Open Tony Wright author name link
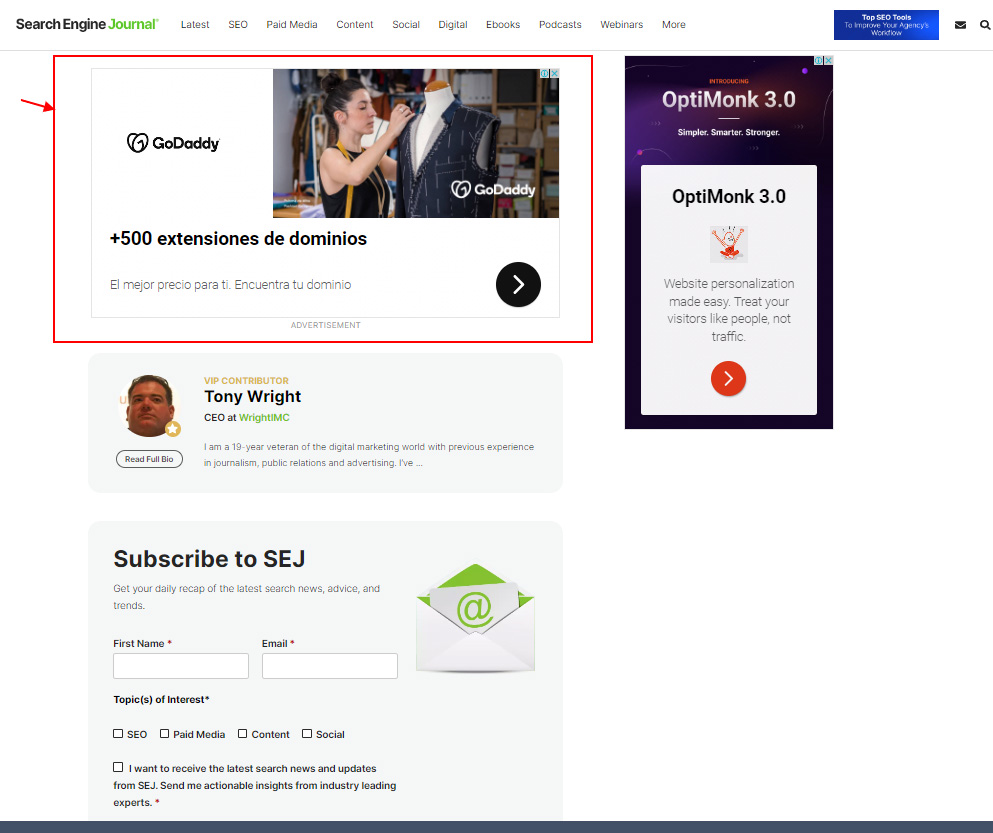 (252, 397)
